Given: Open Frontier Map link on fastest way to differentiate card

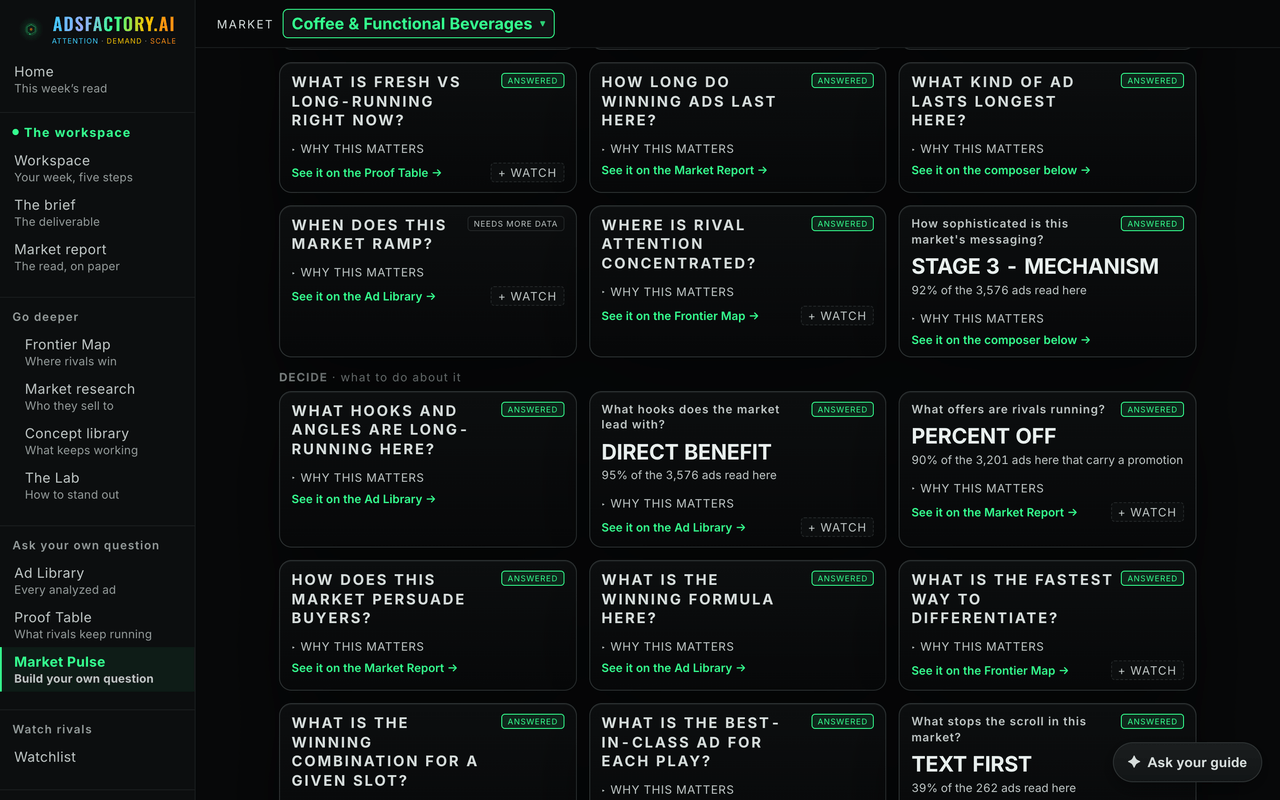Looking at the screenshot, I should click(x=991, y=671).
